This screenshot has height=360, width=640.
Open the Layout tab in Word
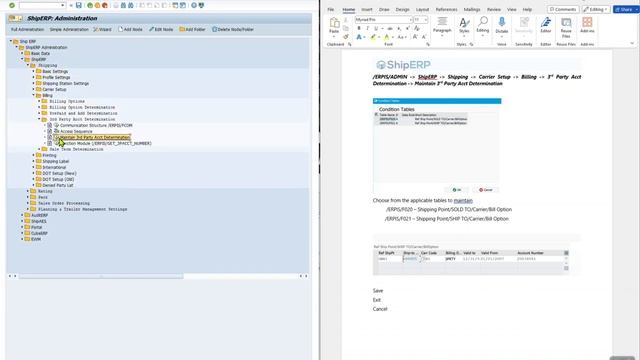(x=422, y=9)
